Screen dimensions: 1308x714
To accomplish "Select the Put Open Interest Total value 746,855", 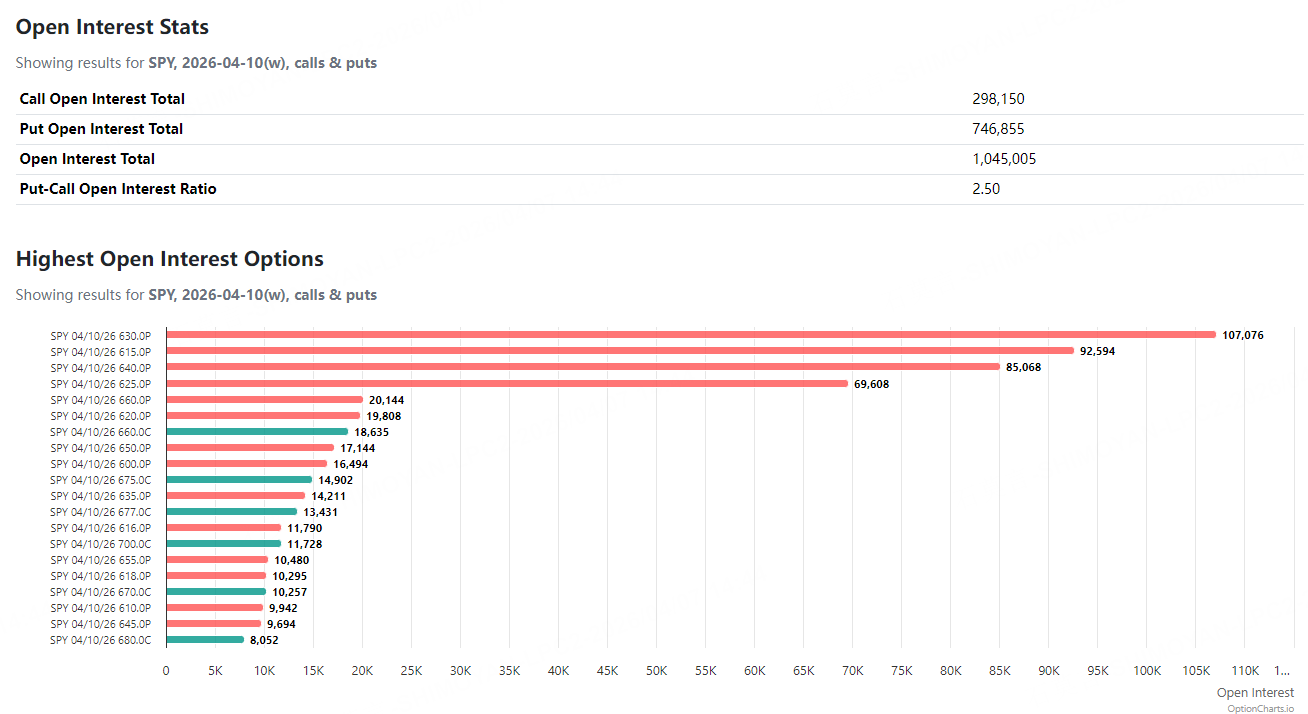I will 998,129.
